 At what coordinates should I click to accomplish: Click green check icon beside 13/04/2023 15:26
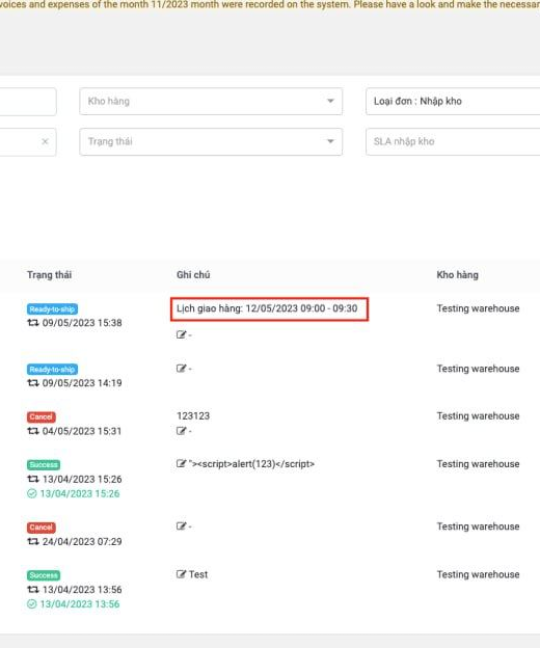(32, 493)
